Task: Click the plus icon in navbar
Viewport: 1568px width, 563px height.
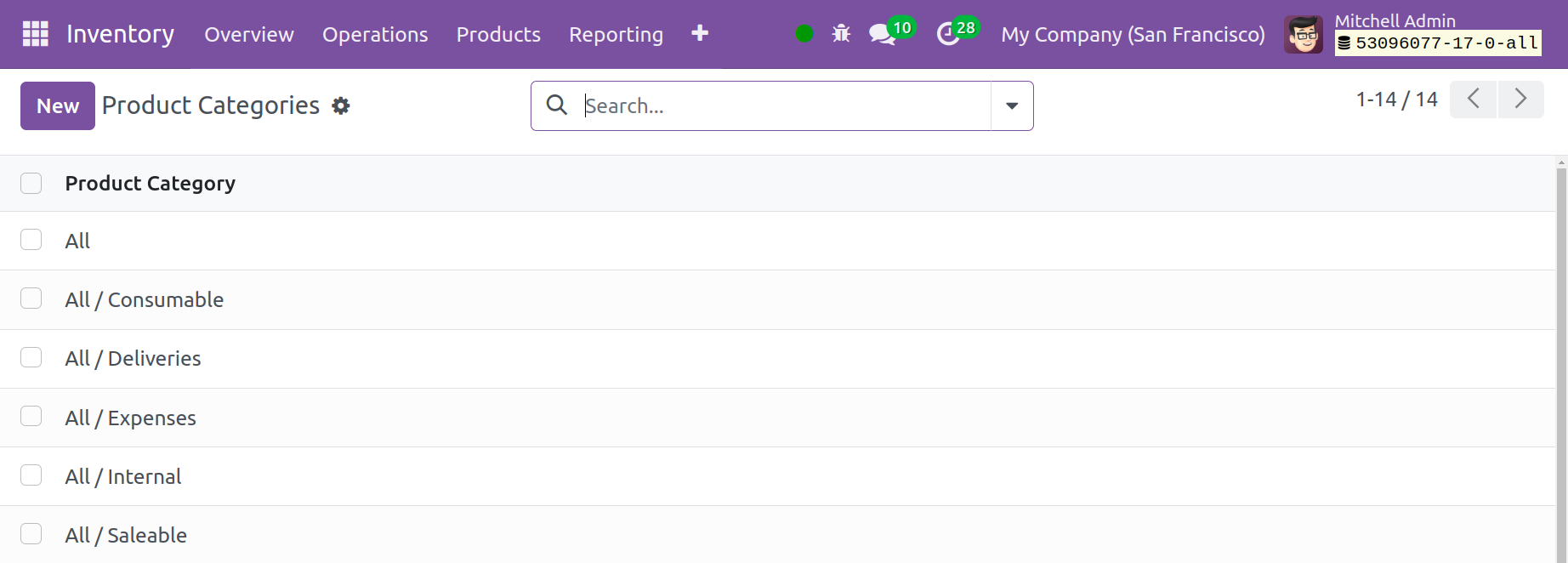Action: 700,33
